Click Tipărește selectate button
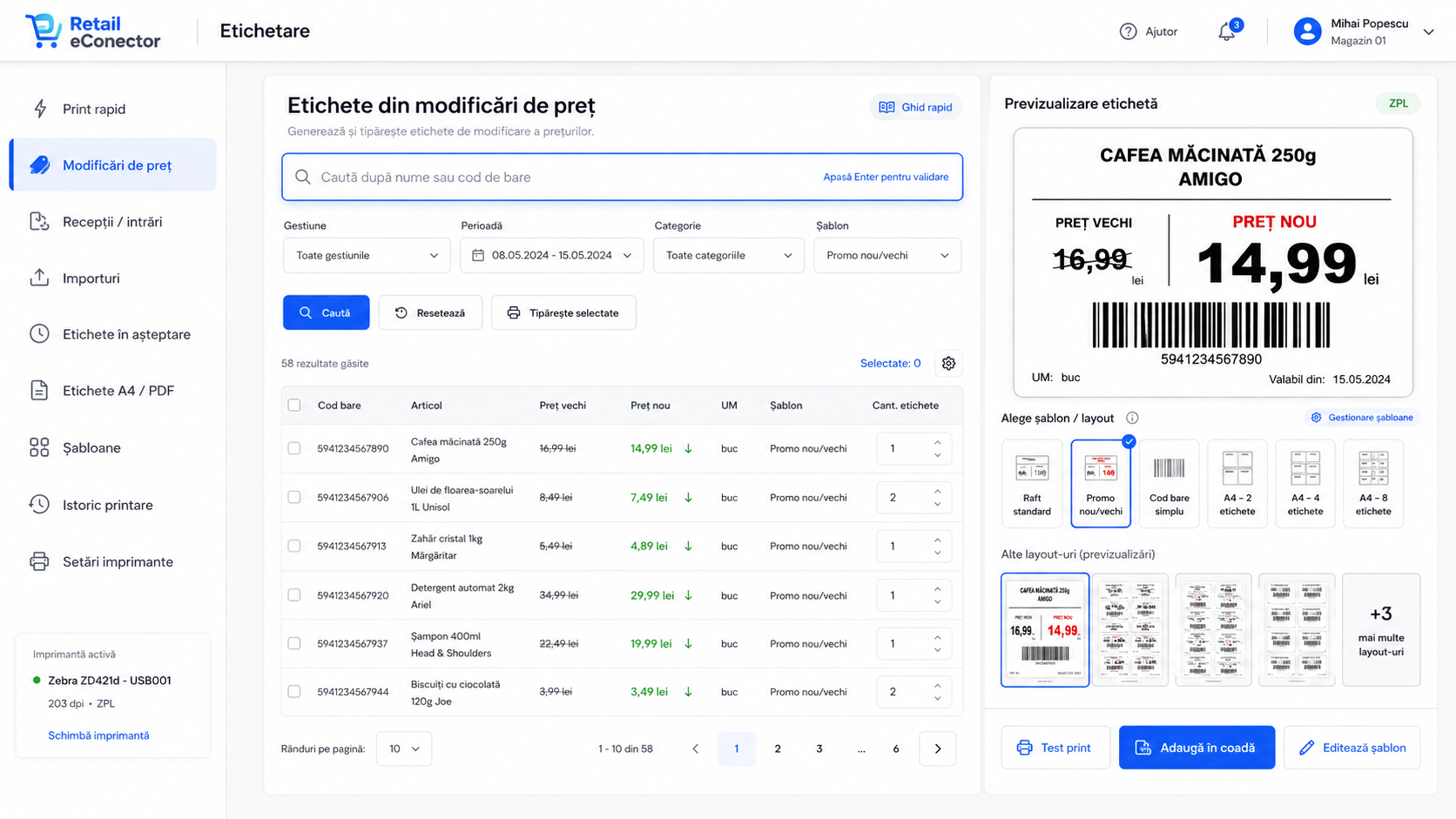 [563, 312]
